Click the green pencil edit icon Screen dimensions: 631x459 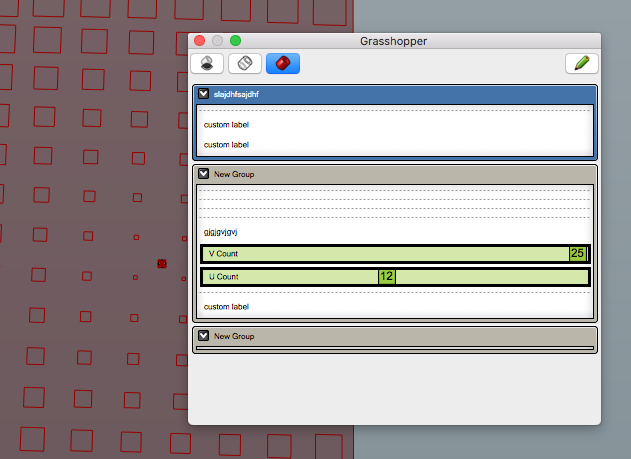(x=582, y=64)
